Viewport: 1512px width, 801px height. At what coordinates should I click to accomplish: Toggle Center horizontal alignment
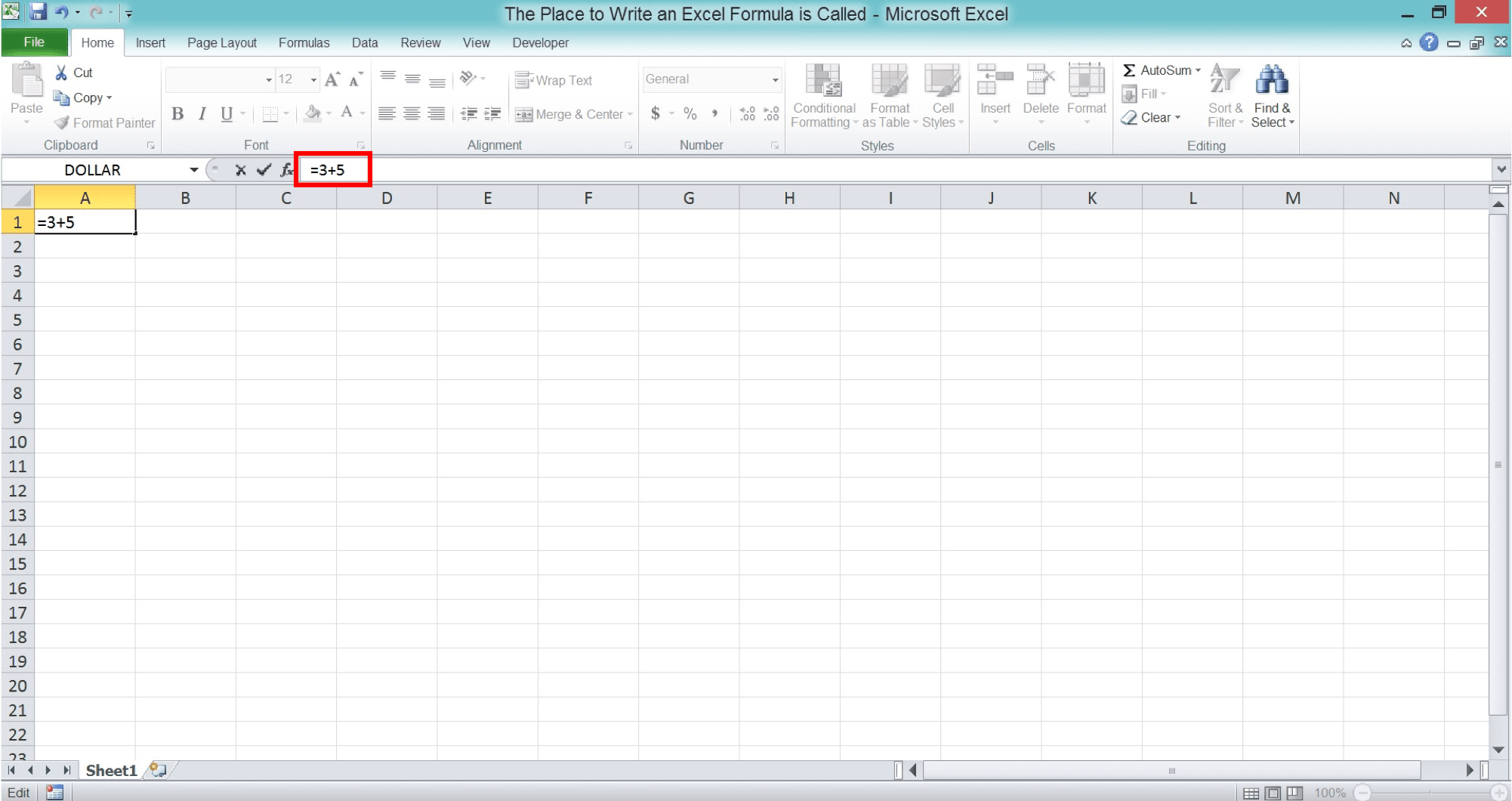(412, 114)
